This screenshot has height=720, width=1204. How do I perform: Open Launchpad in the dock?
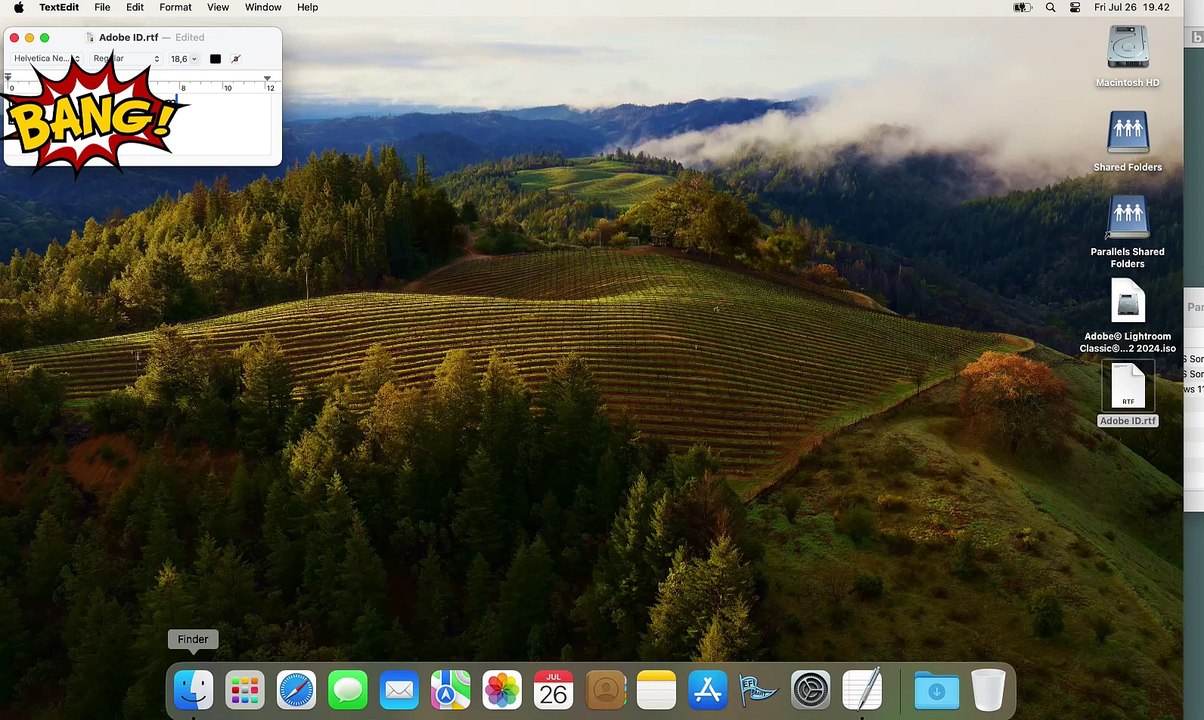(245, 690)
